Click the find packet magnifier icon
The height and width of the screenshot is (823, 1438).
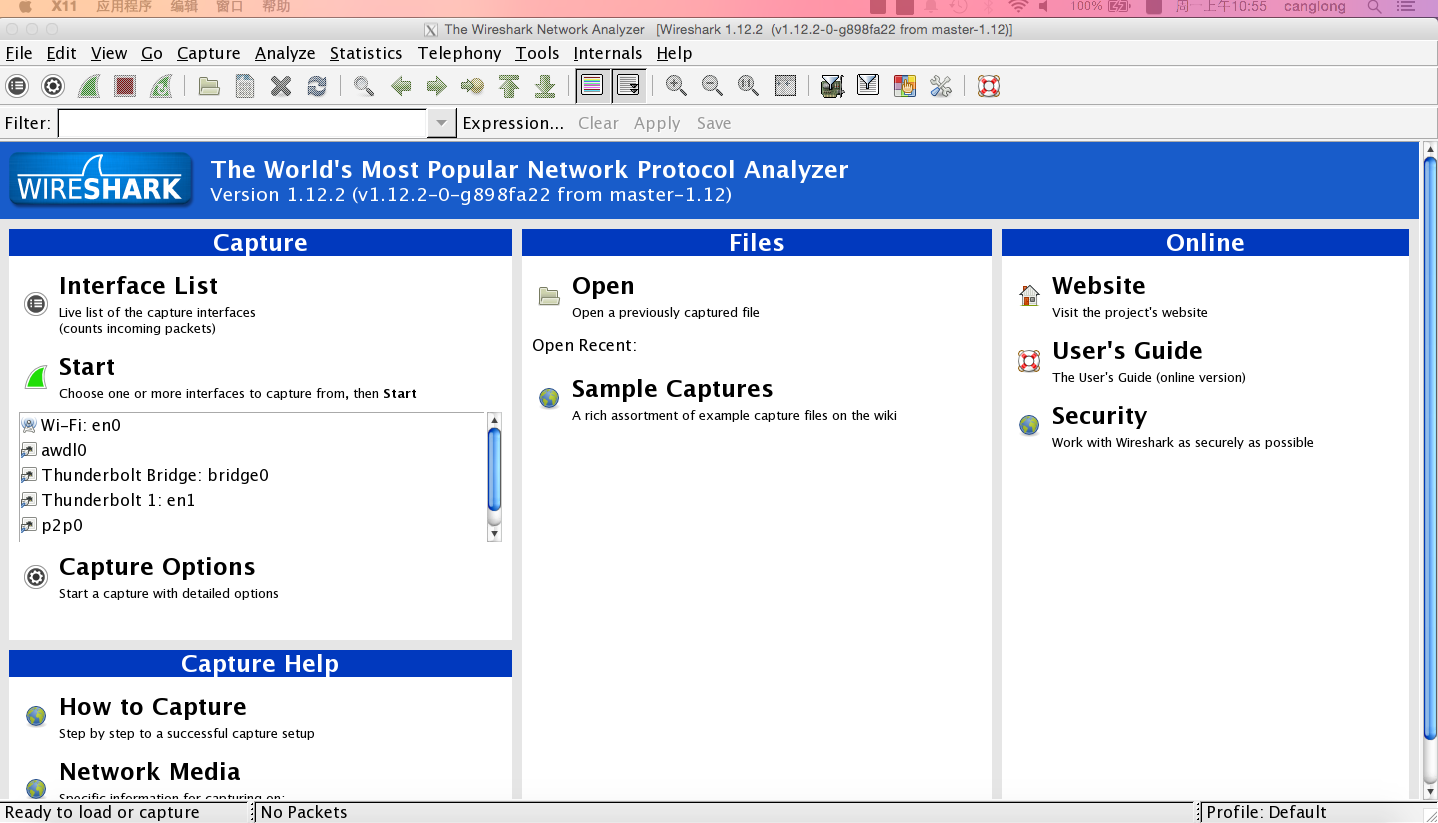[x=364, y=87]
